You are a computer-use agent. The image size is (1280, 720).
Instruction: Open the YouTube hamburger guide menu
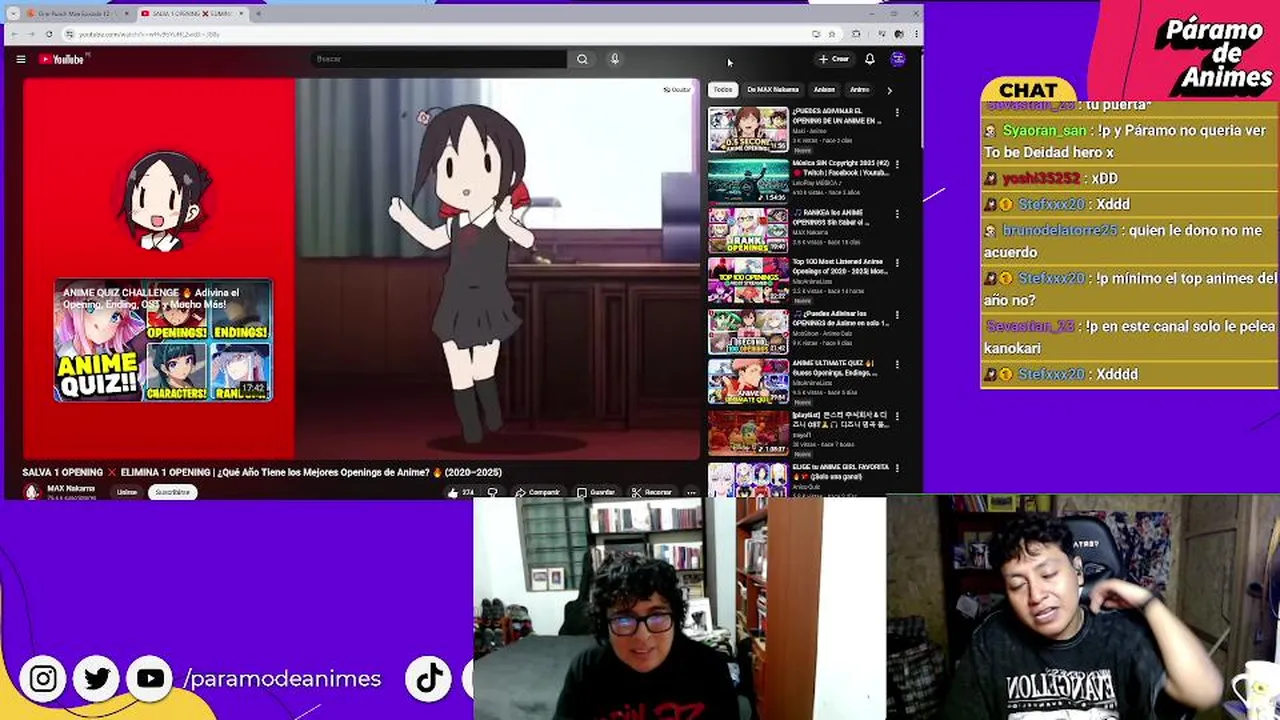pyautogui.click(x=20, y=59)
